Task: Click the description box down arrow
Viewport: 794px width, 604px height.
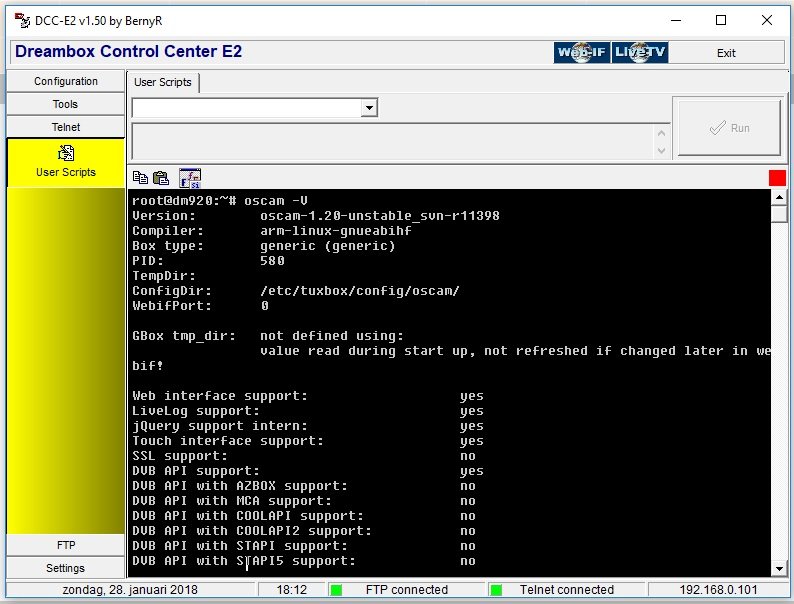Action: tap(661, 150)
